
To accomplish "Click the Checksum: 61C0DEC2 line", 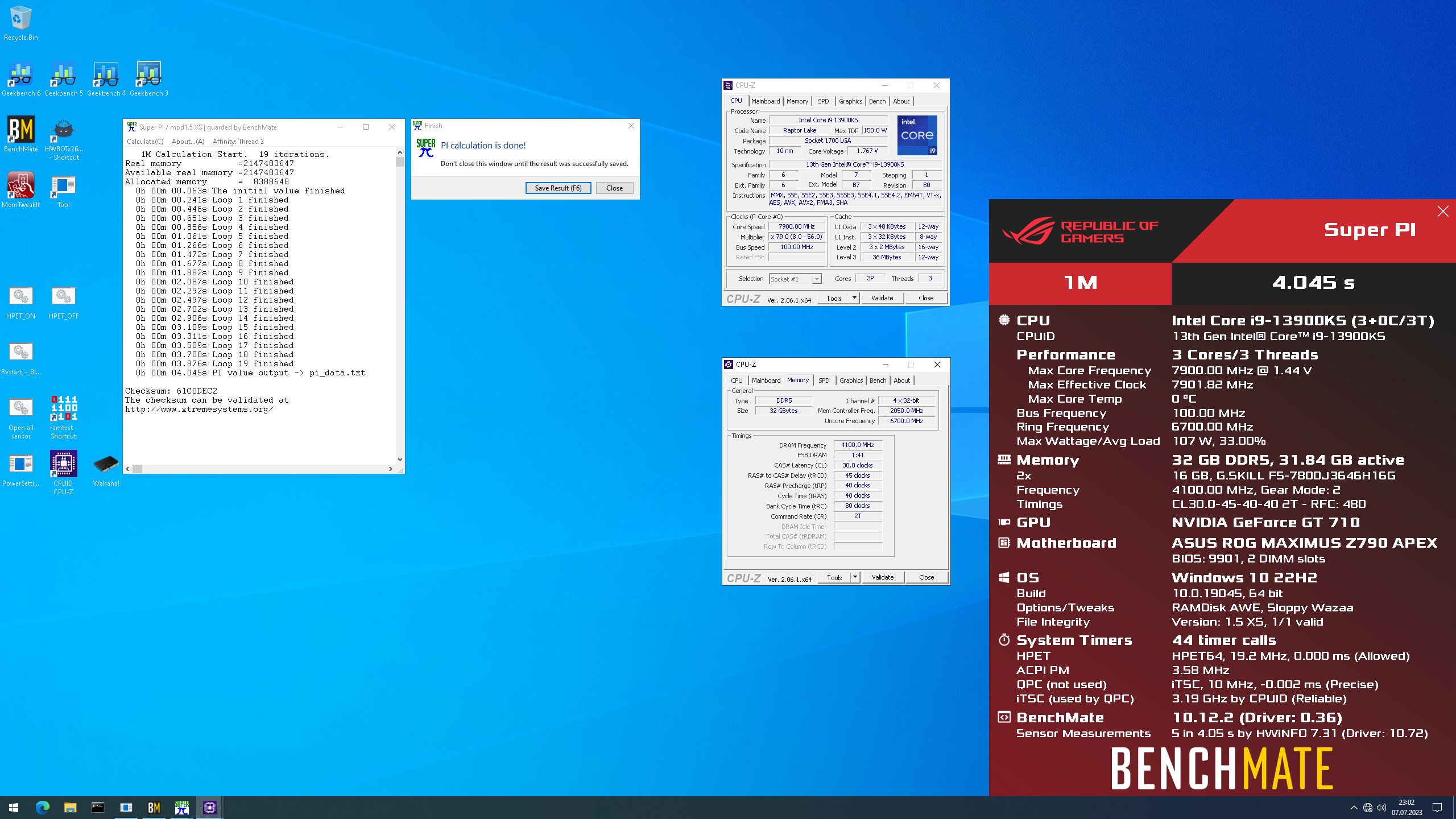I will click(x=171, y=391).
